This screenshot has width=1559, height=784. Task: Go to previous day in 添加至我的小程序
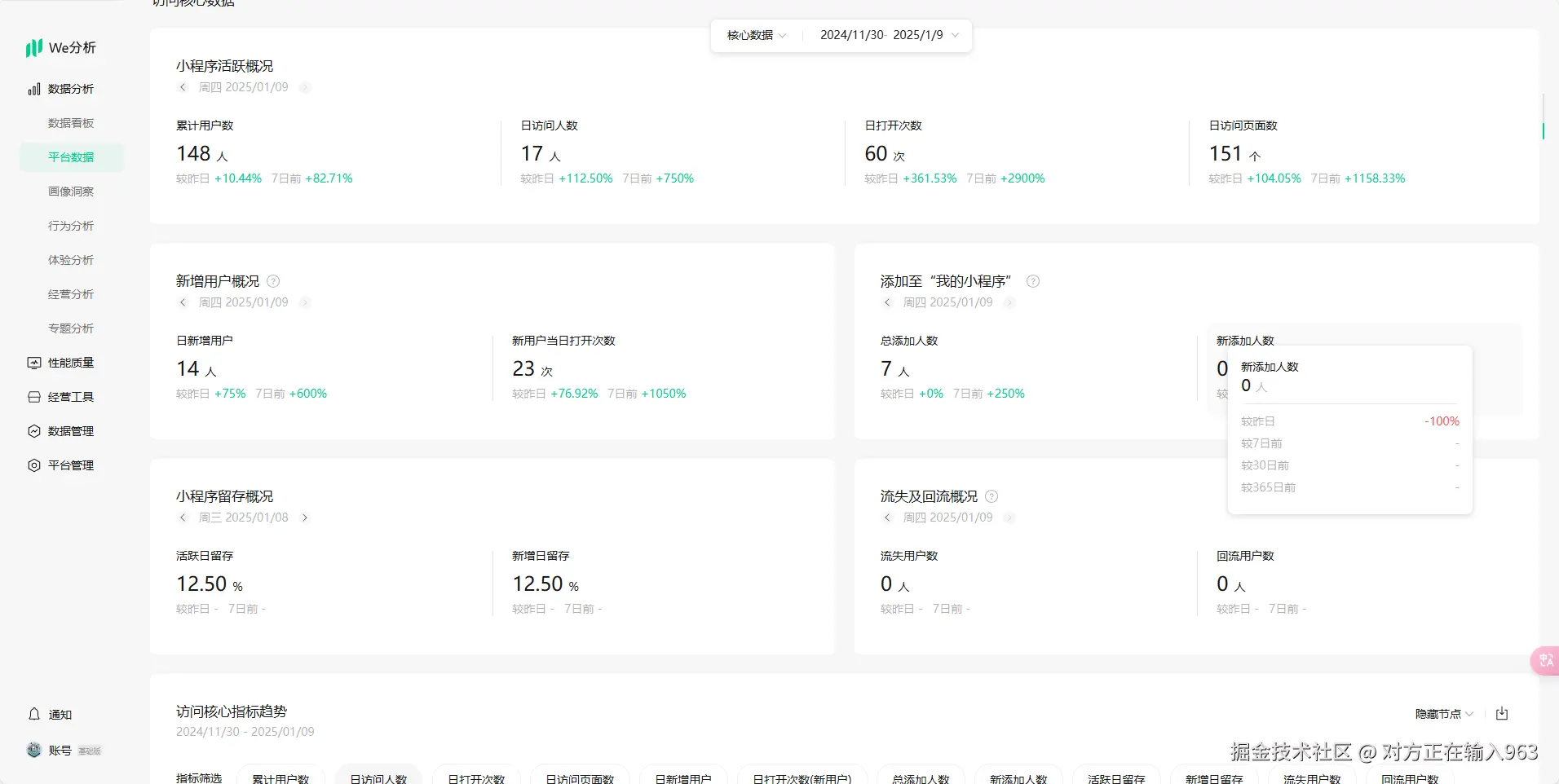click(887, 302)
